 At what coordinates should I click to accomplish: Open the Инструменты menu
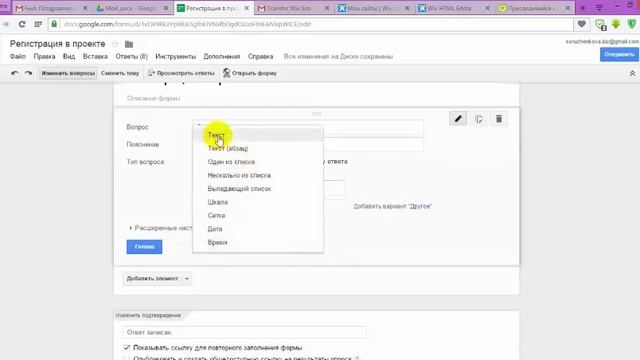[x=176, y=56]
